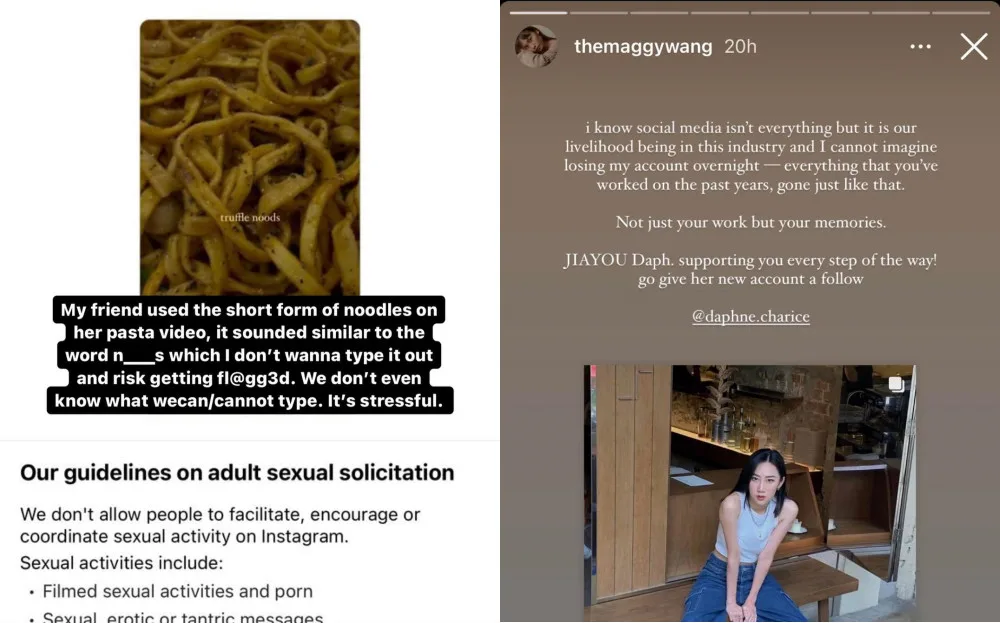Tap the black caption about noodles video

250,355
